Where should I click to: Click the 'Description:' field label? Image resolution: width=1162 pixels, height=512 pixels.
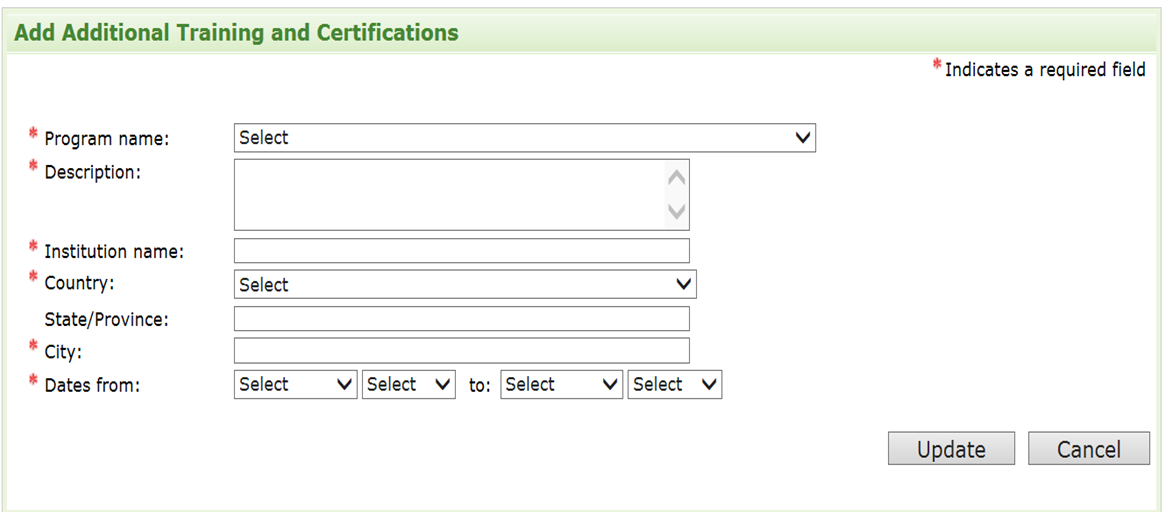[93, 172]
